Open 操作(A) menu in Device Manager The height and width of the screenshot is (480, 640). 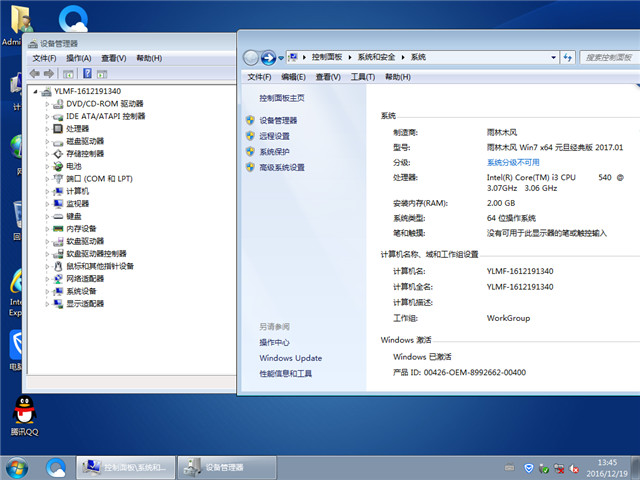coord(78,58)
